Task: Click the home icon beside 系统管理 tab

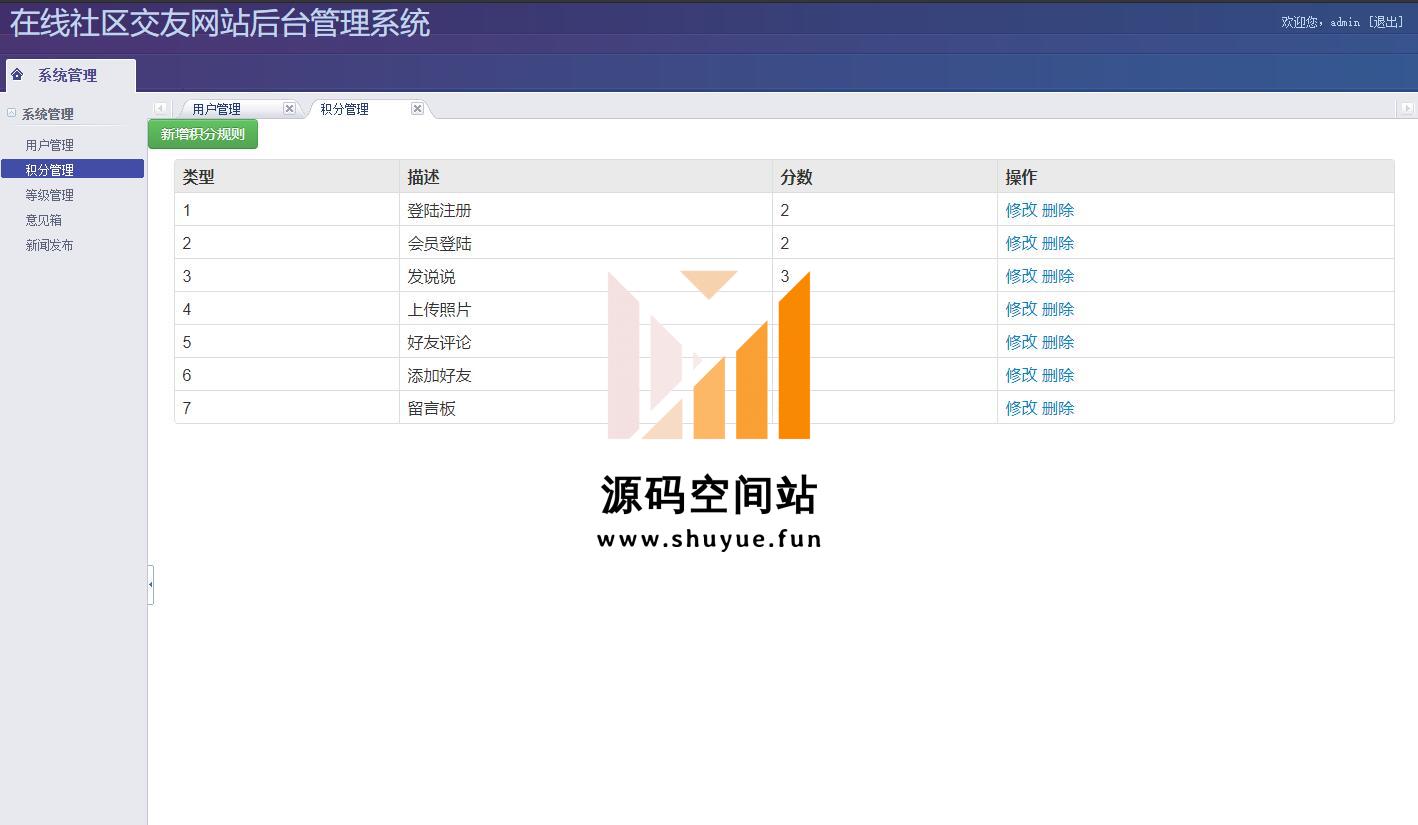Action: coord(17,75)
